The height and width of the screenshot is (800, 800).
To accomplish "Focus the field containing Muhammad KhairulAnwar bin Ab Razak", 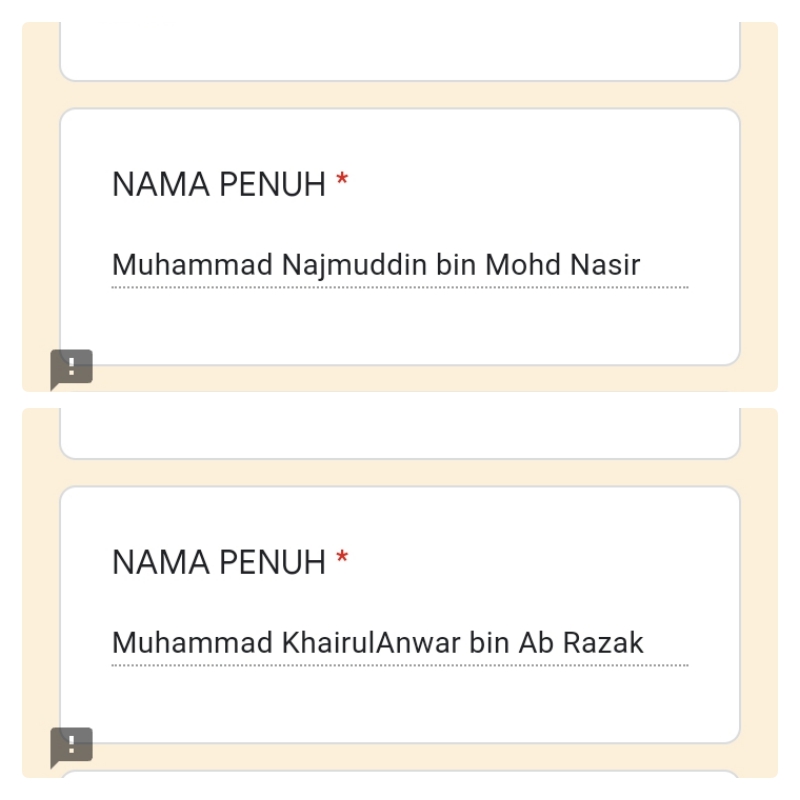I will click(x=400, y=643).
